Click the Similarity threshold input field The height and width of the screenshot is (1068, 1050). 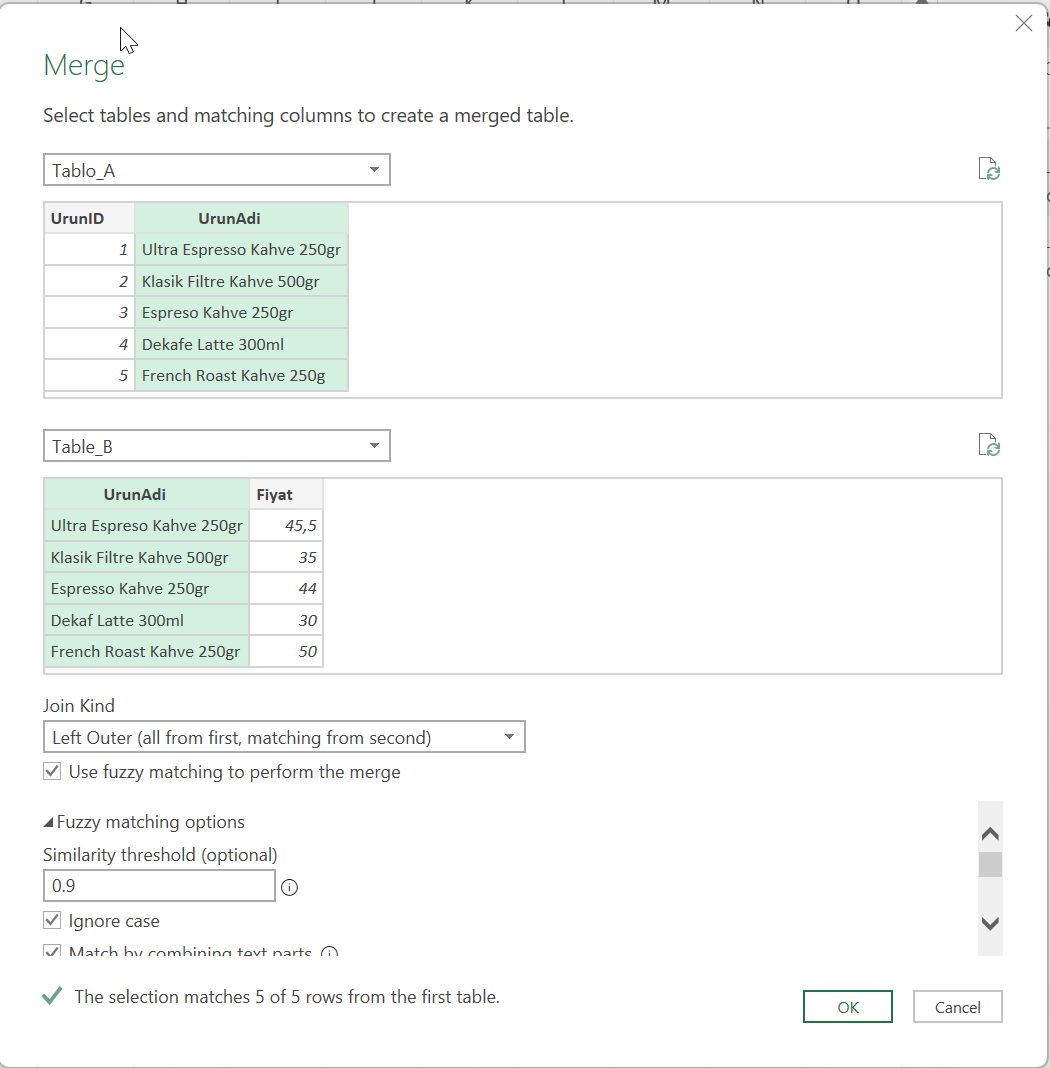pyautogui.click(x=159, y=886)
